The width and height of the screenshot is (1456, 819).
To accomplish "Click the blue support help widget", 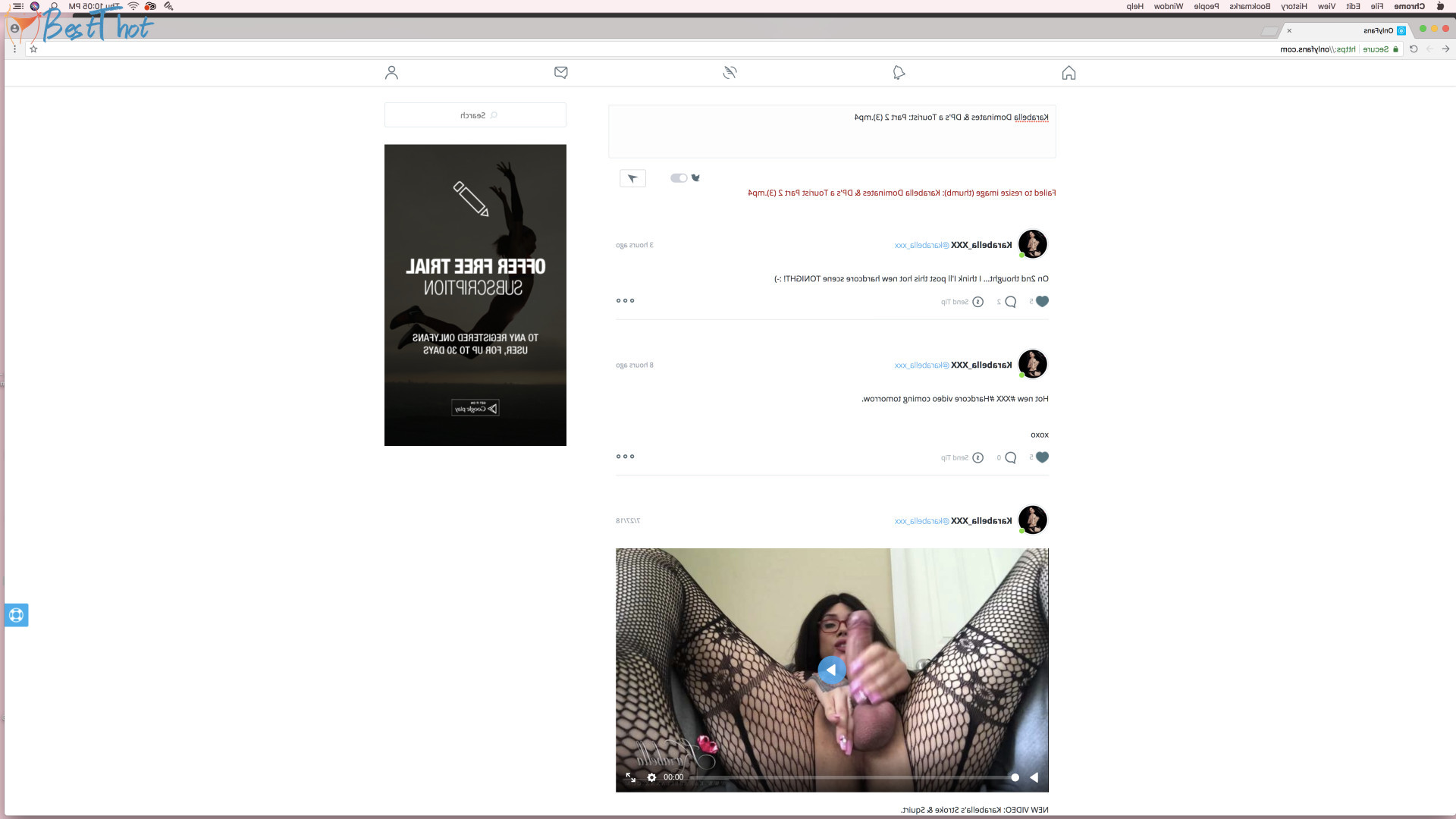I will click(16, 615).
